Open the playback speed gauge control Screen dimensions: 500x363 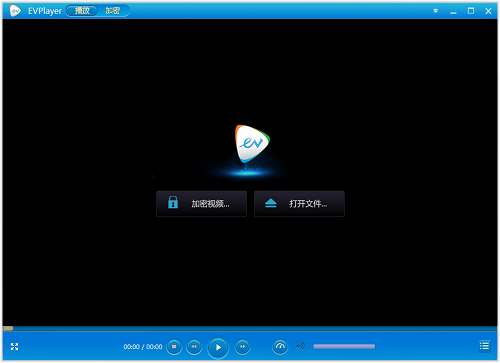(x=280, y=347)
